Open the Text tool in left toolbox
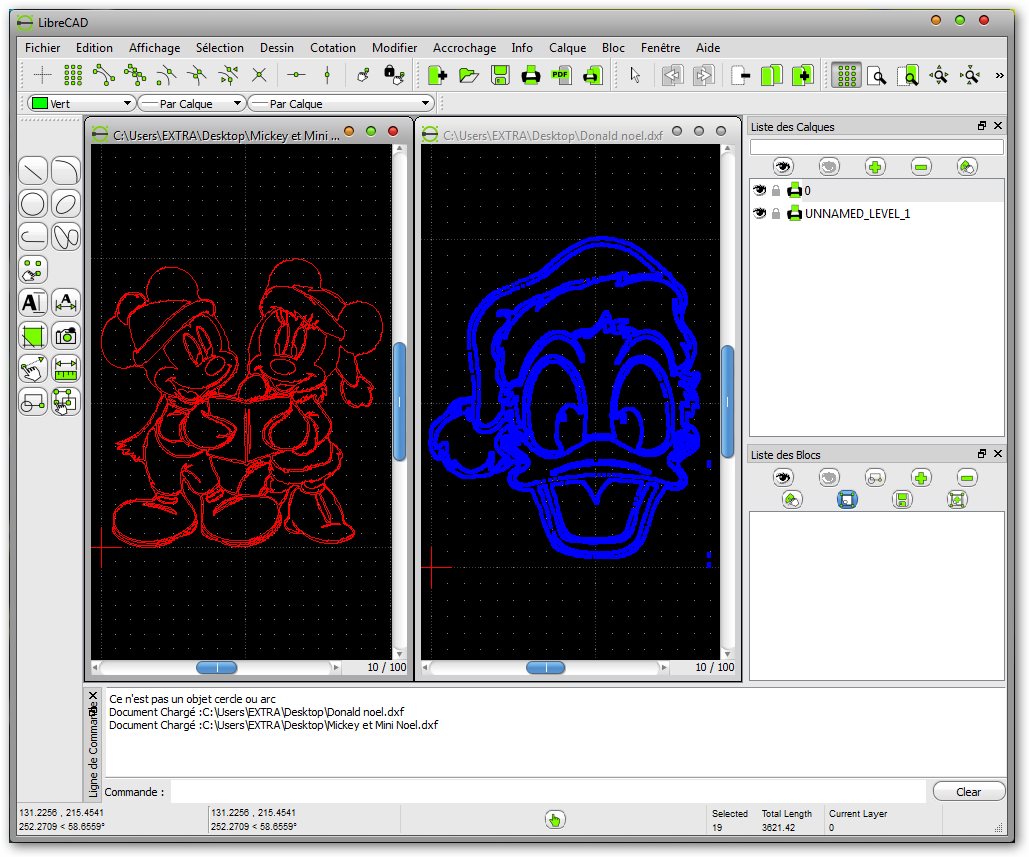 click(33, 303)
